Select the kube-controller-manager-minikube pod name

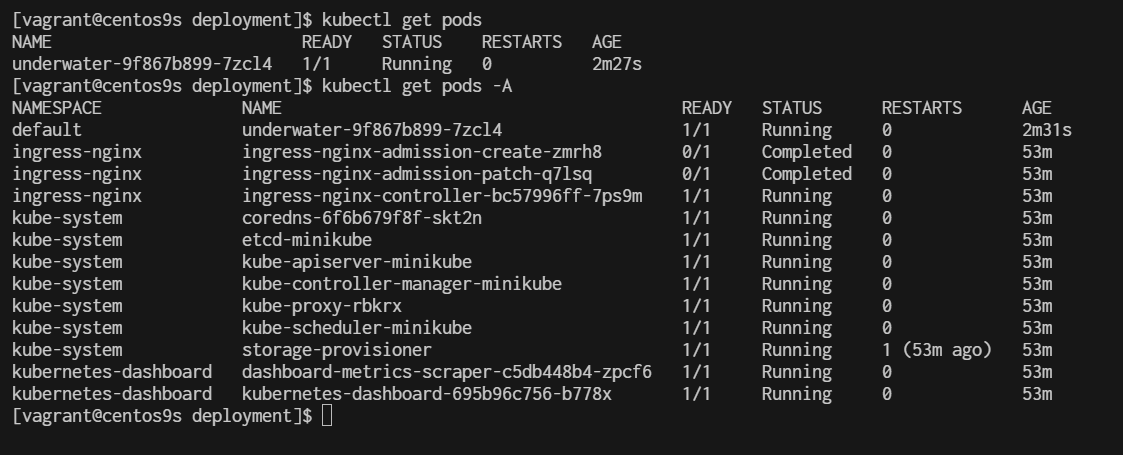click(x=402, y=284)
